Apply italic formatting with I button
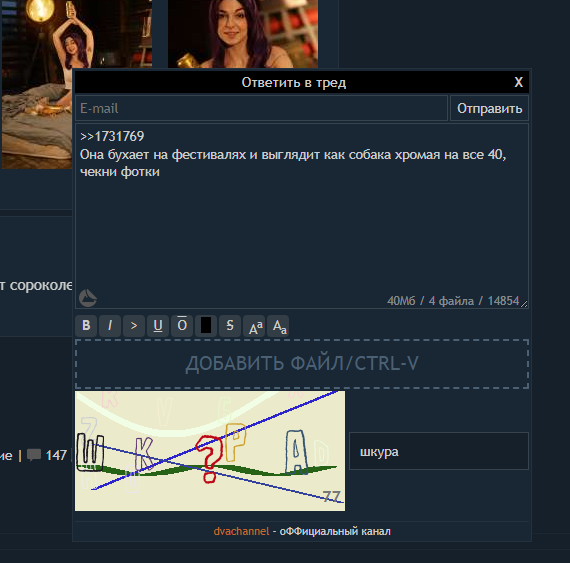The height and width of the screenshot is (563, 570). tap(110, 326)
